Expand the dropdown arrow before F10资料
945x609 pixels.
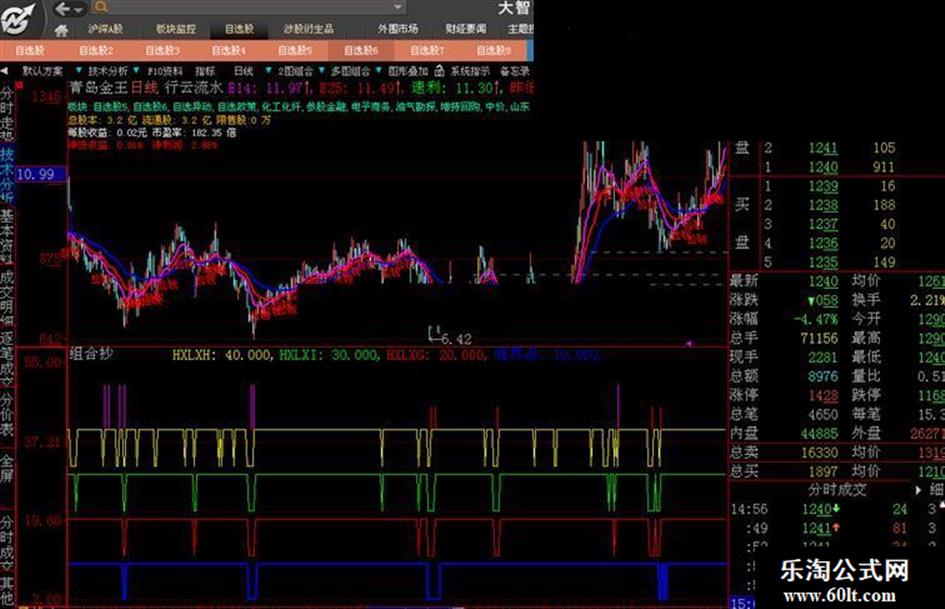tap(137, 71)
